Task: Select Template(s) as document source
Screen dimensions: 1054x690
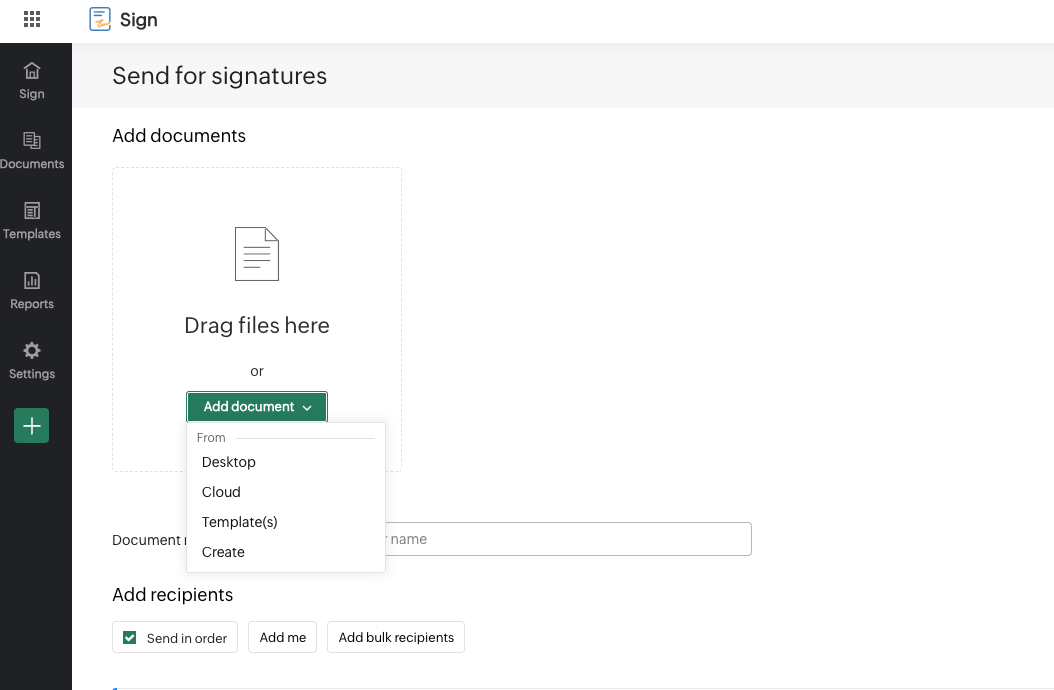Action: [x=240, y=522]
